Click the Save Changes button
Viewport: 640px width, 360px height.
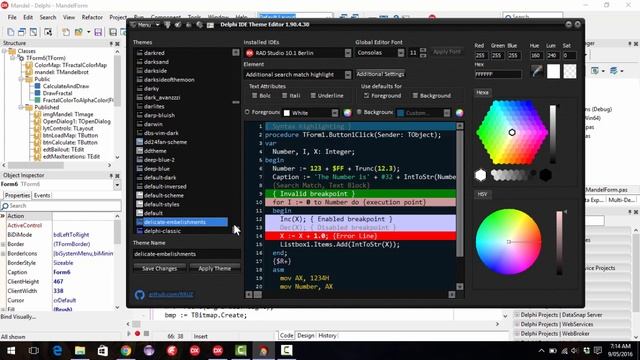(160, 269)
